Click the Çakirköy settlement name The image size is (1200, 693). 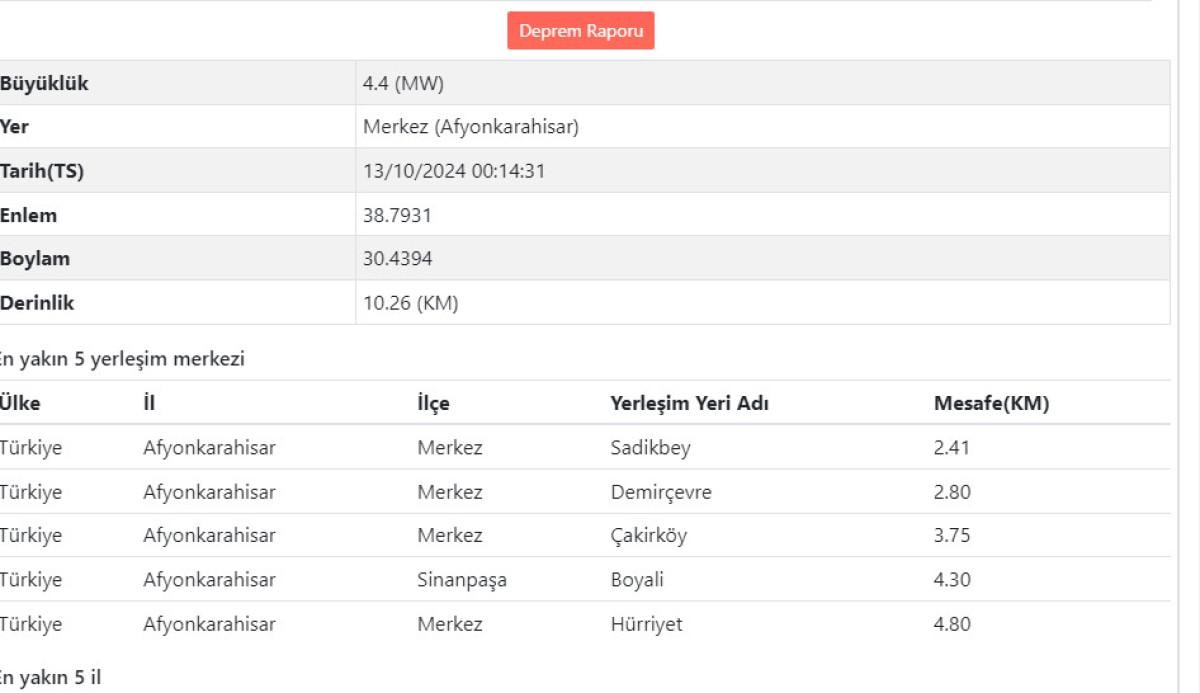coord(648,536)
